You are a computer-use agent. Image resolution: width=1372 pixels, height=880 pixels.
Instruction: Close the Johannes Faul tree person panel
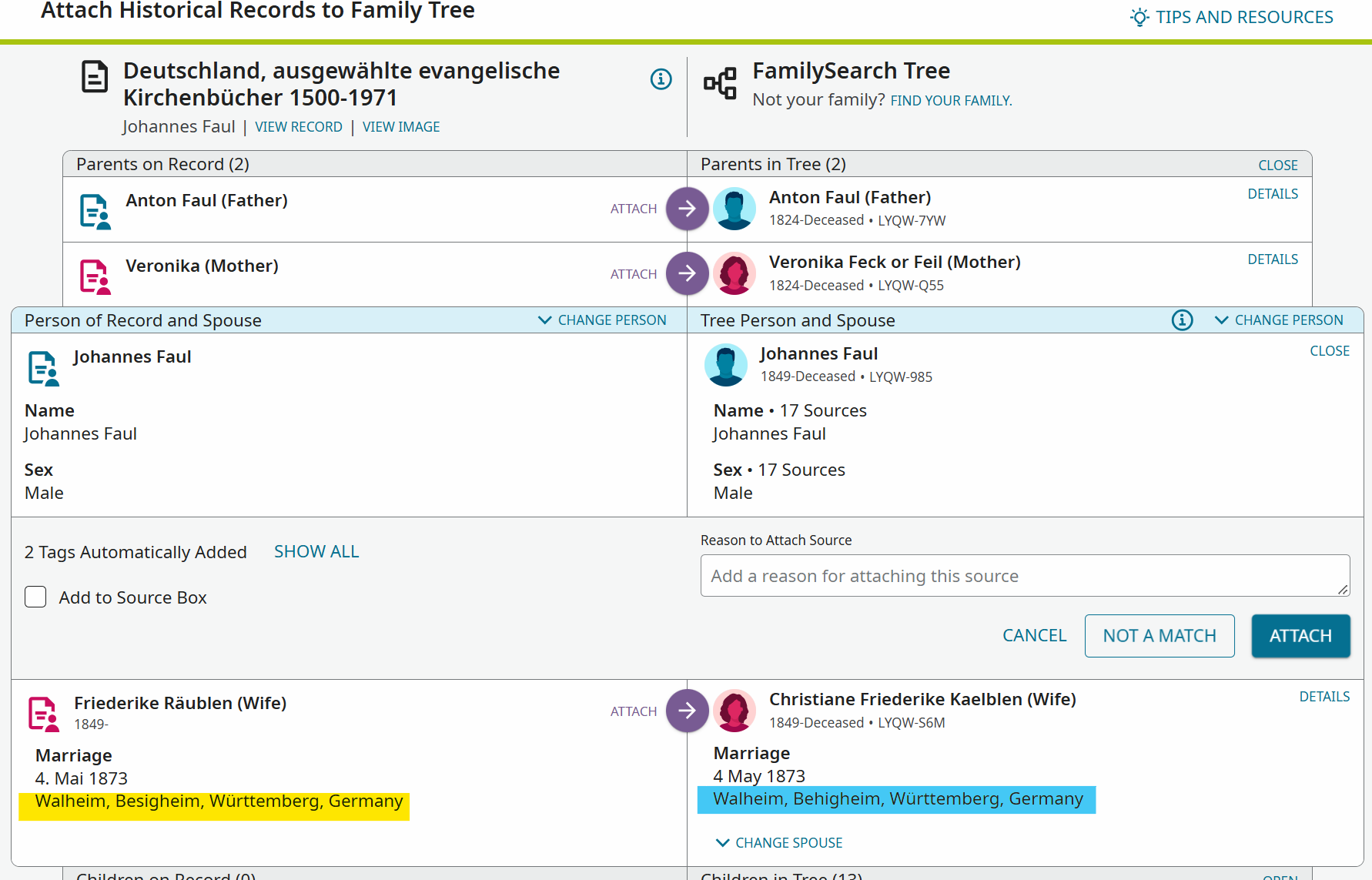point(1330,351)
